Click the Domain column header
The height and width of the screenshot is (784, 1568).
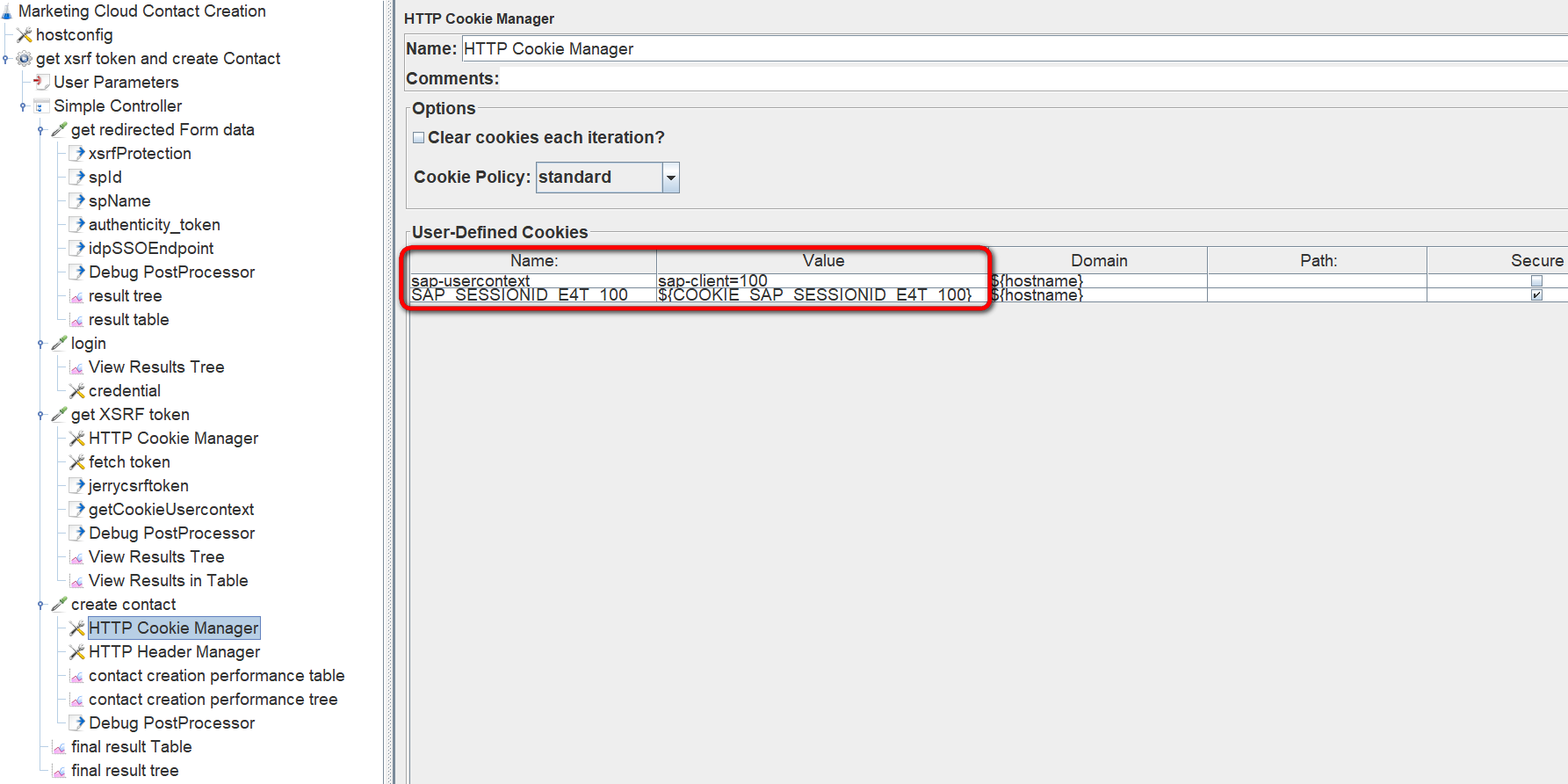pyautogui.click(x=1099, y=261)
